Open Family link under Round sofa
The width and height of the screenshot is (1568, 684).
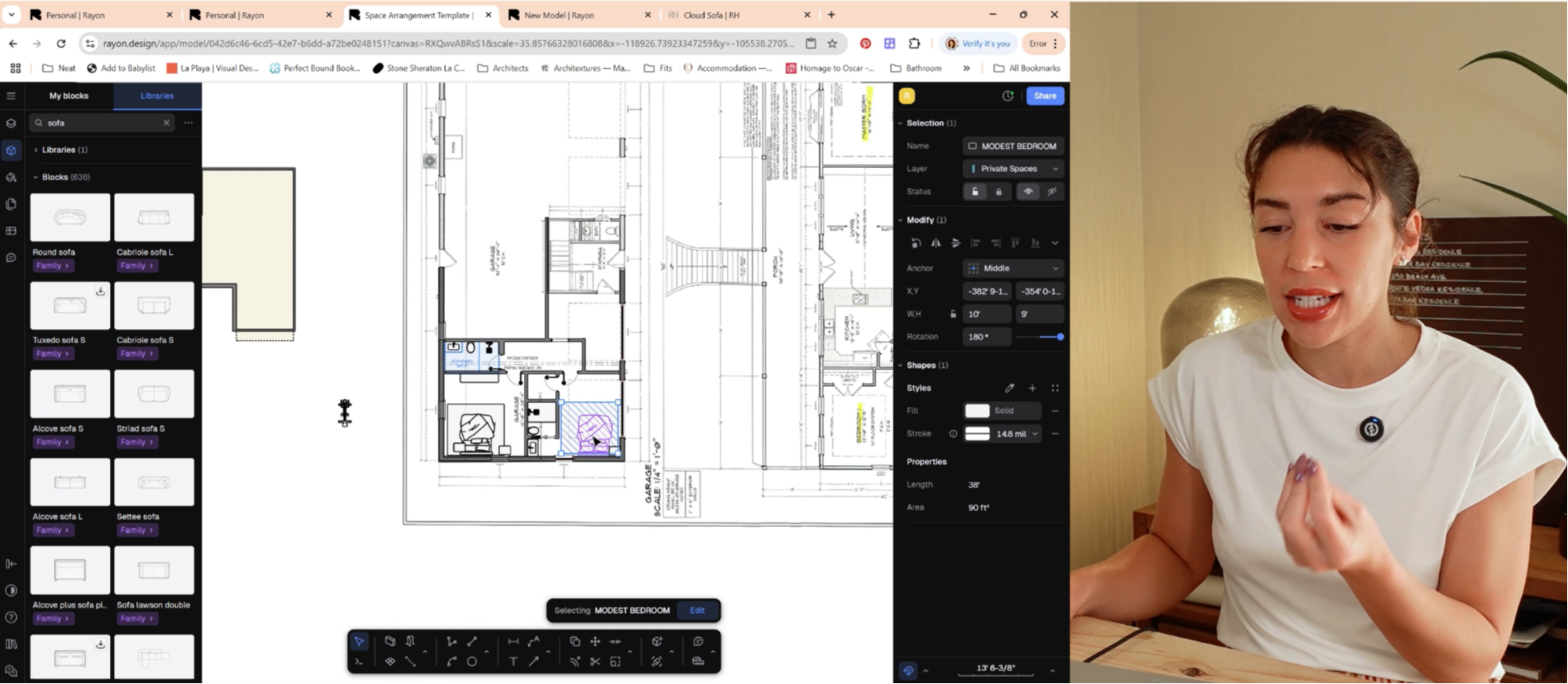click(53, 266)
